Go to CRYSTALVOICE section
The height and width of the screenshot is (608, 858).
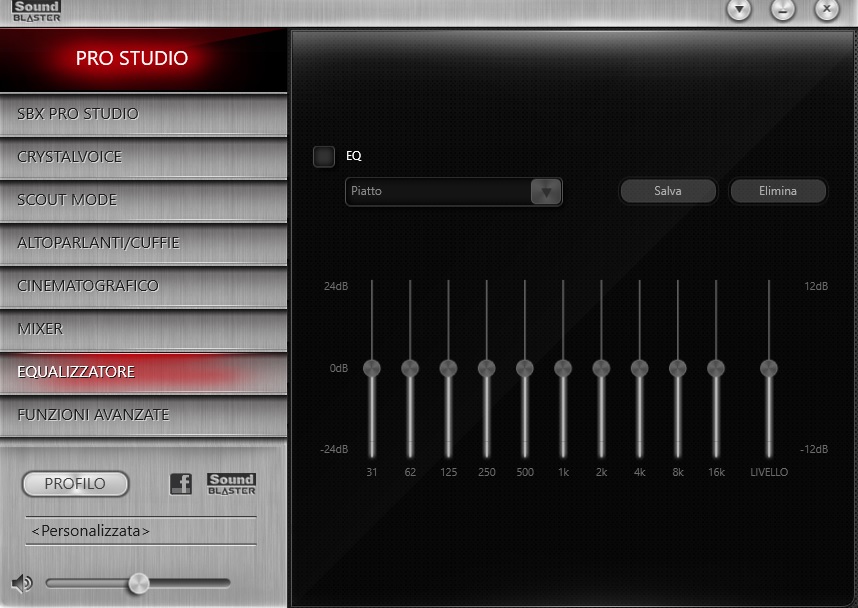tap(143, 158)
